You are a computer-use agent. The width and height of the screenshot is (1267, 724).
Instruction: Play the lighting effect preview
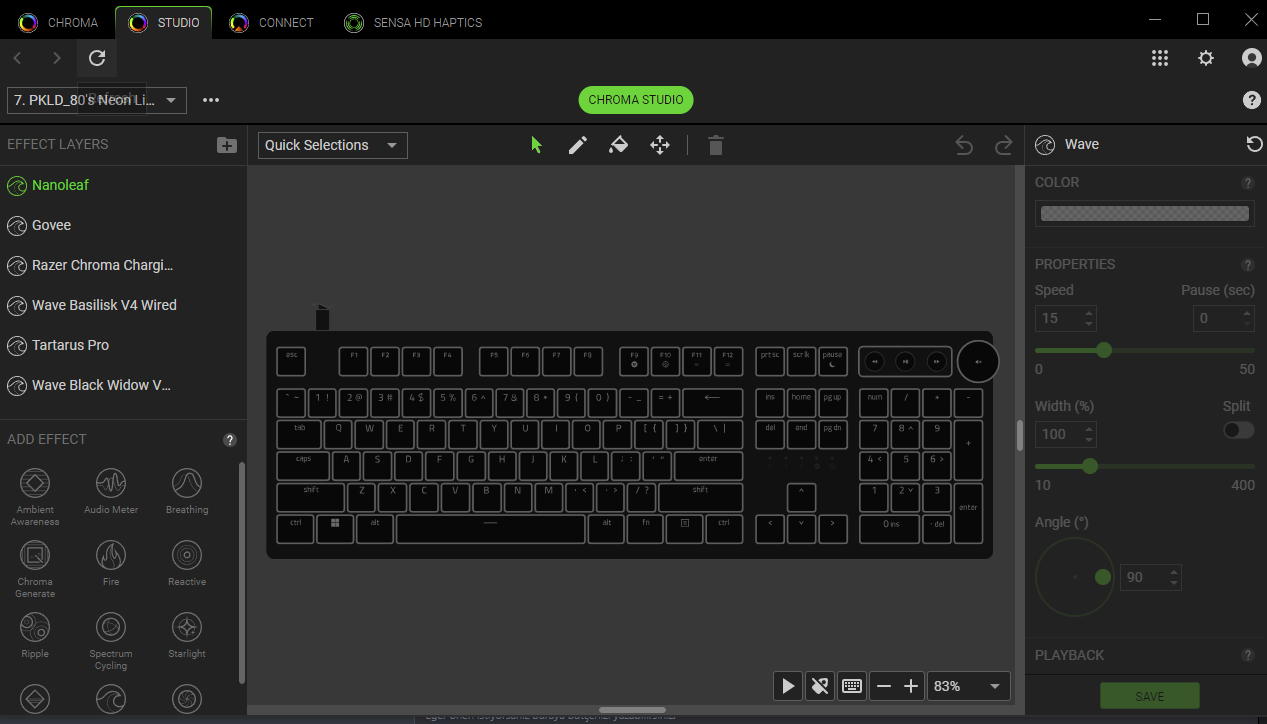point(788,686)
